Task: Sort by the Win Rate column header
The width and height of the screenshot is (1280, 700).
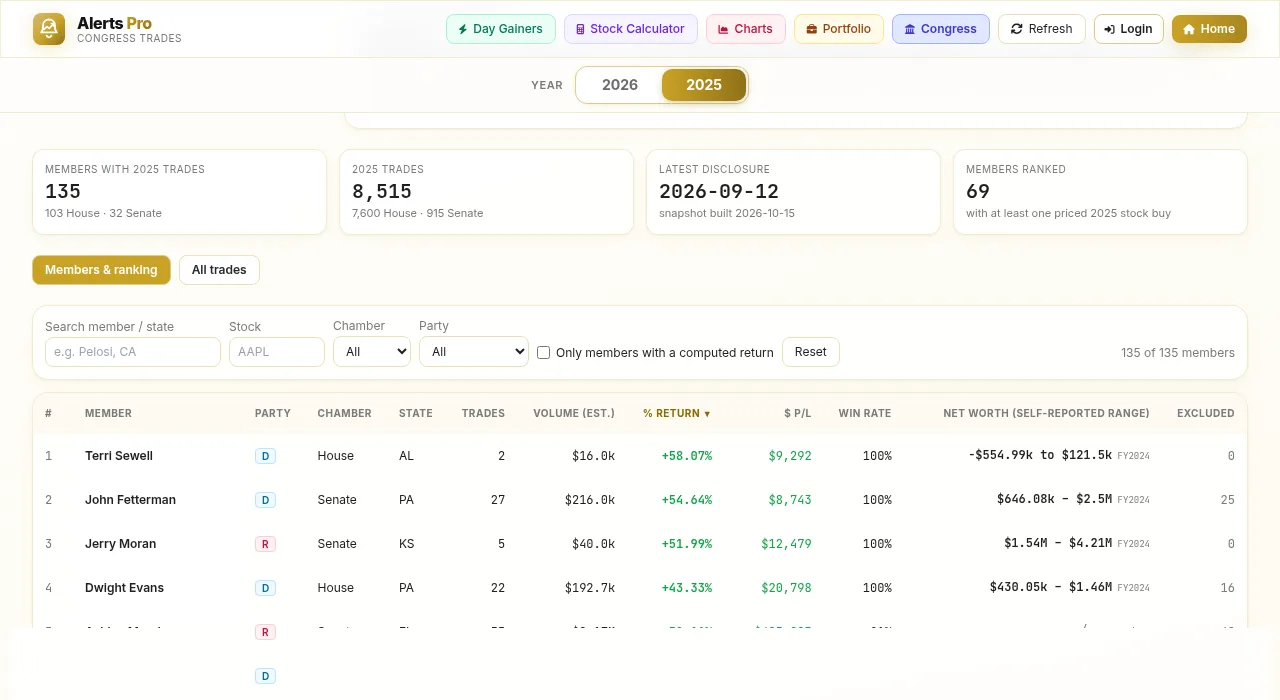Action: click(x=865, y=413)
